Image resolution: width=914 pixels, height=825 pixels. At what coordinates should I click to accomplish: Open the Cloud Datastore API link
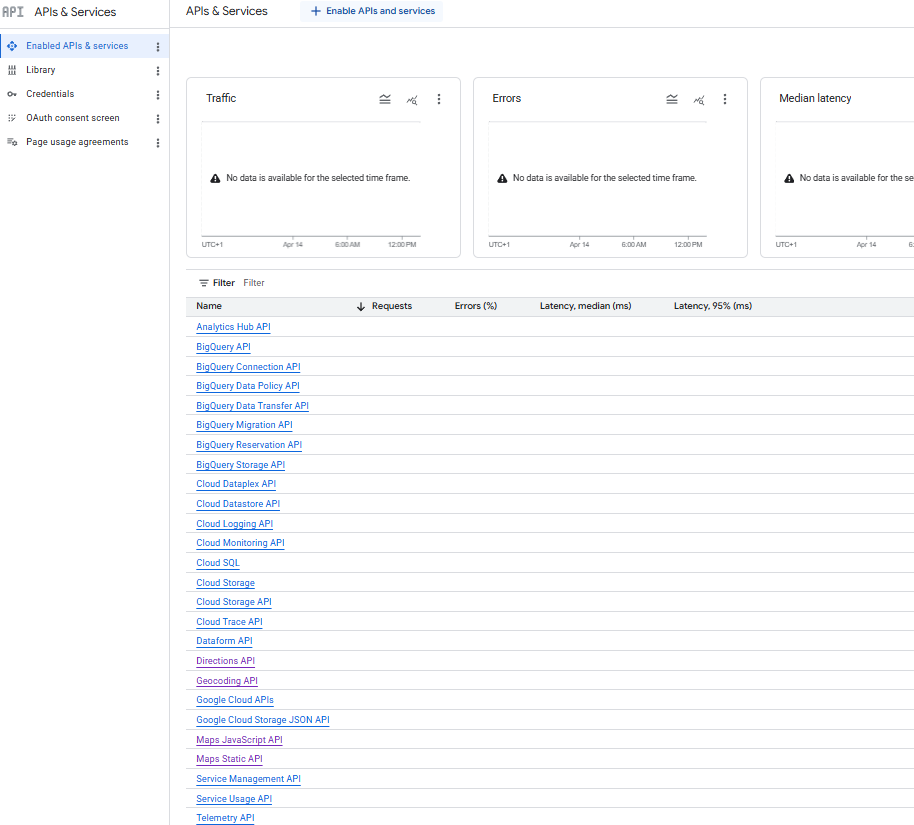click(x=238, y=504)
